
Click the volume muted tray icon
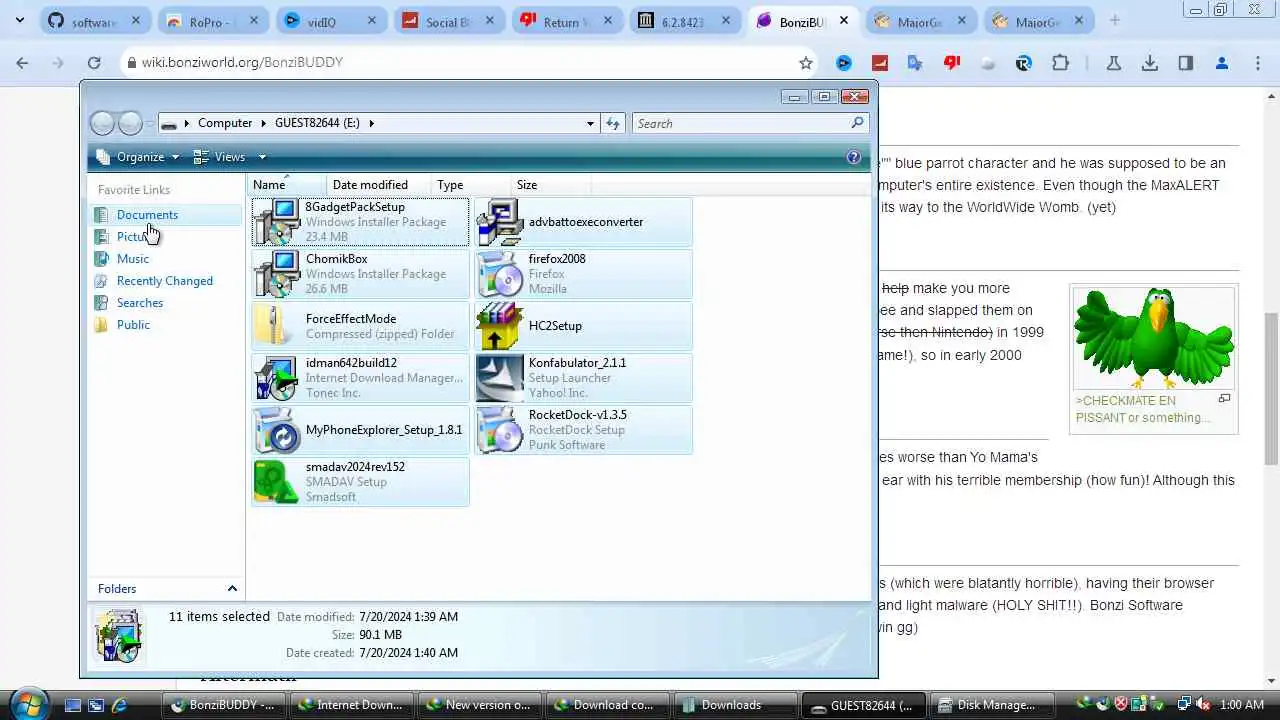1201,705
